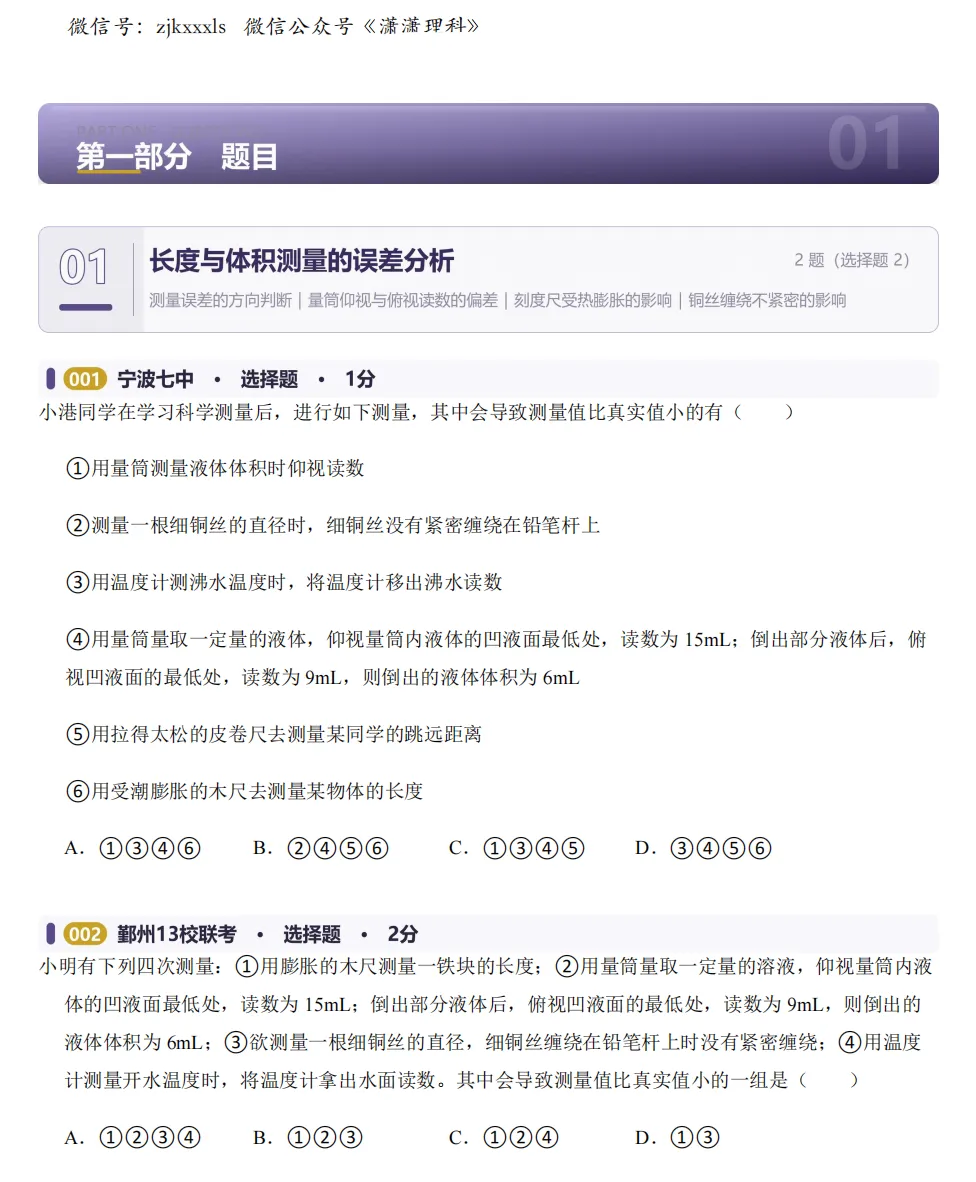
Task: Click the count label 2 题（选择题 2）
Action: click(852, 260)
